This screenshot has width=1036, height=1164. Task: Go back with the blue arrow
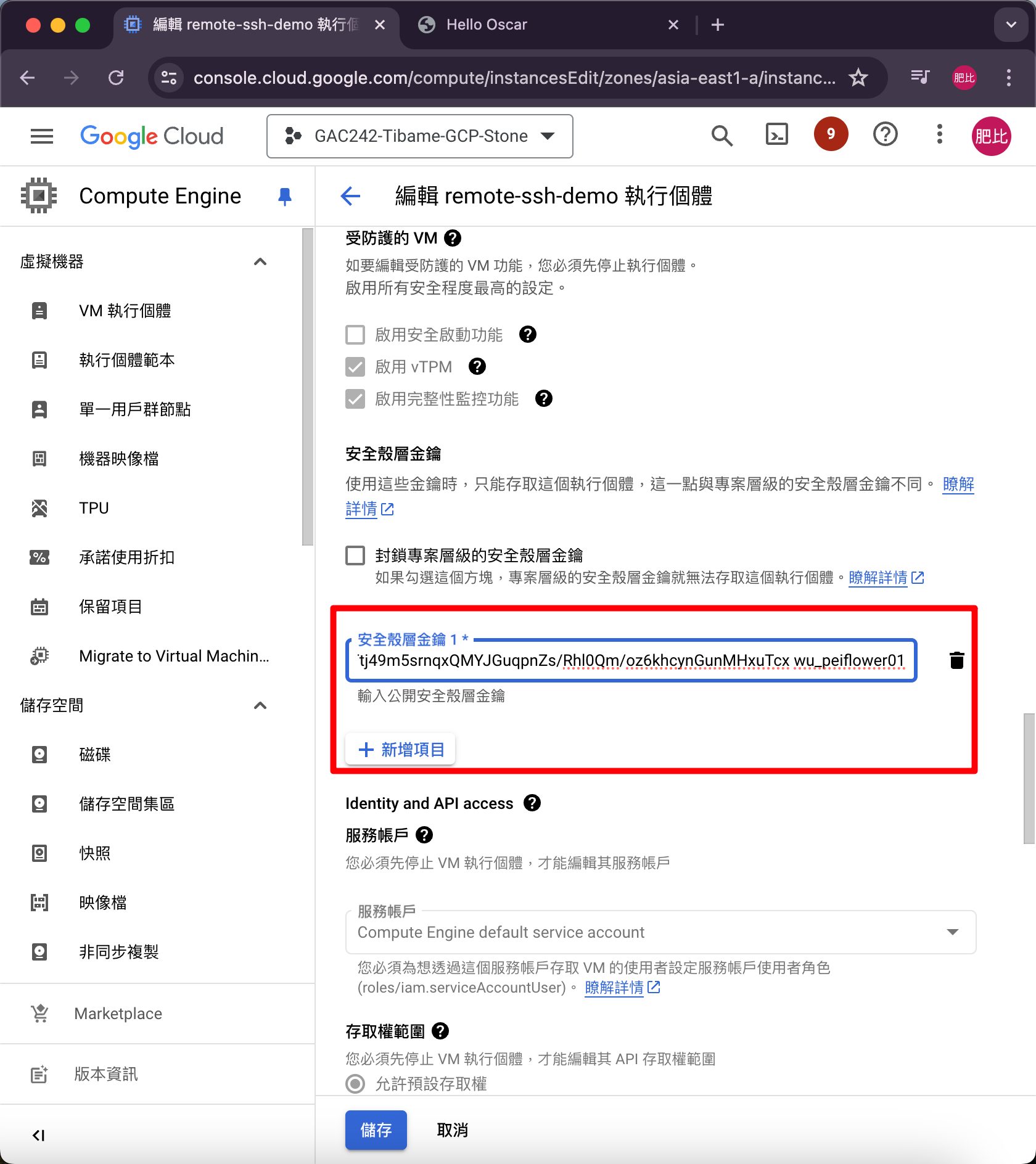[x=350, y=196]
